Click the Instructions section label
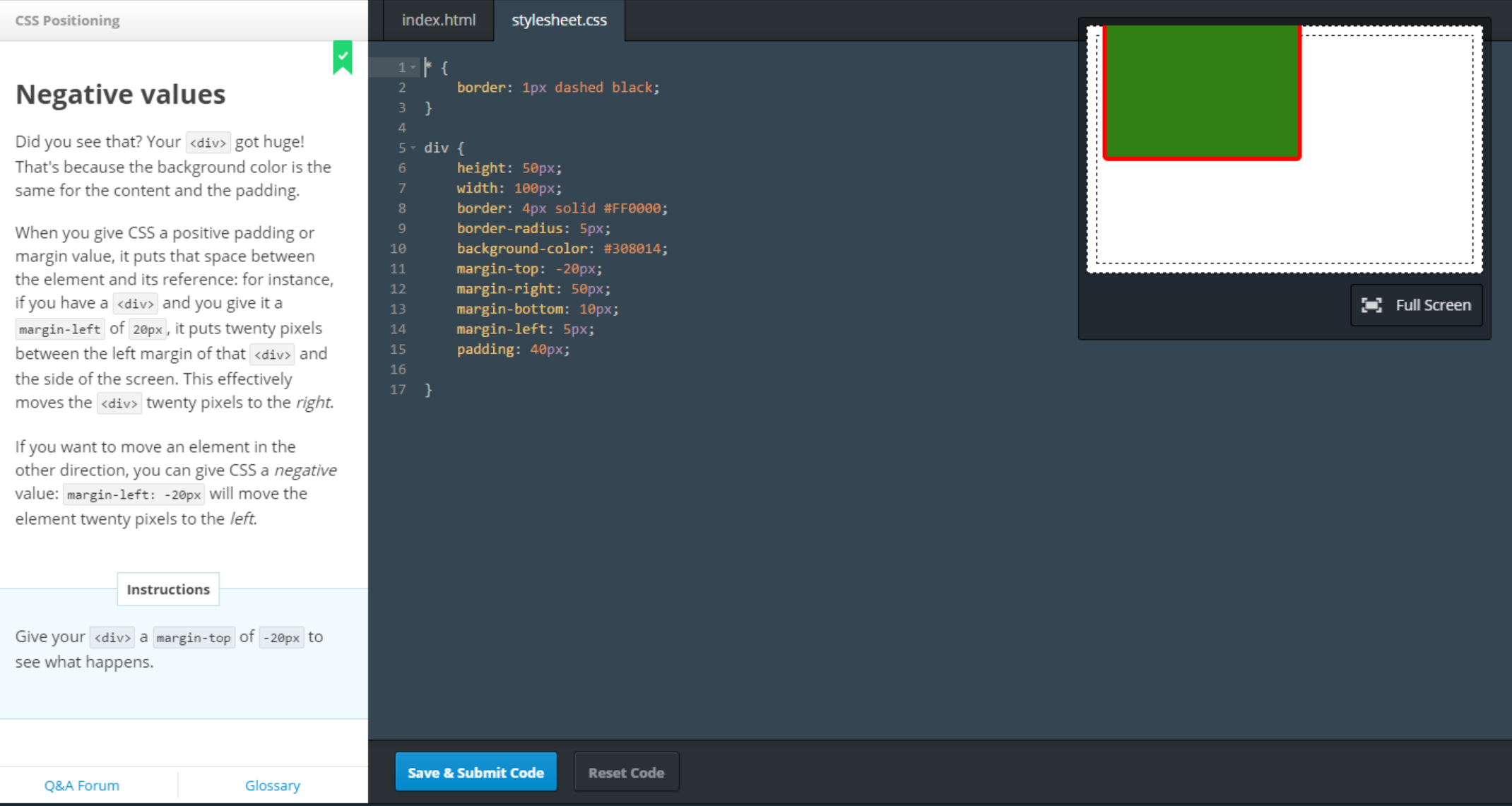Image resolution: width=1512 pixels, height=806 pixels. click(168, 589)
